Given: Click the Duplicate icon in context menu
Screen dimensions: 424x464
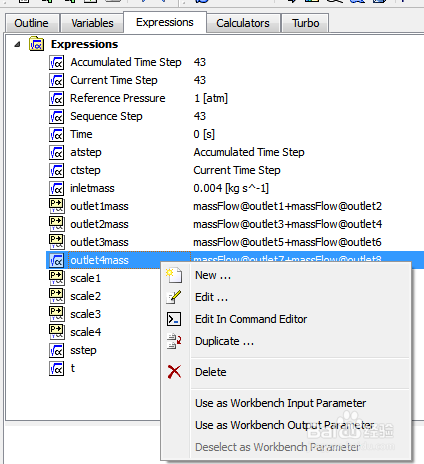Looking at the screenshot, I should point(174,341).
